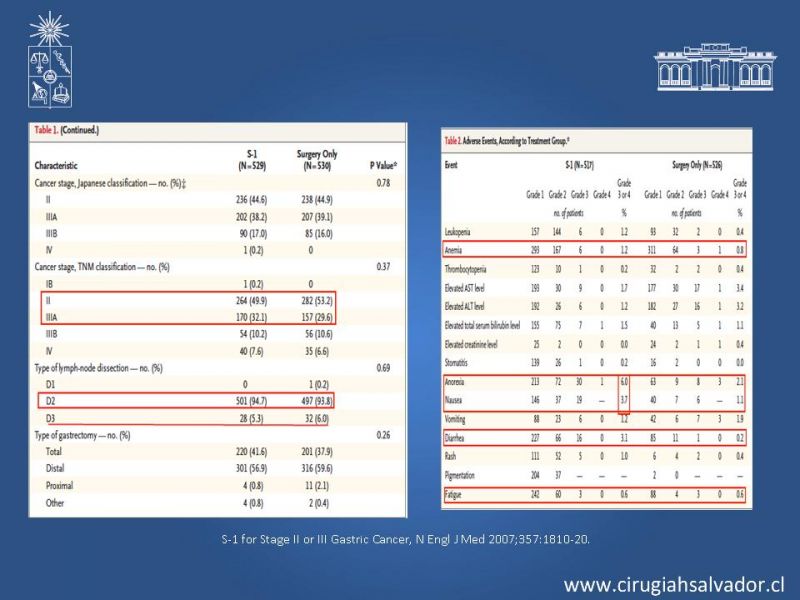Viewport: 800px width, 600px height.
Task: Open the www.cirugiahsalvador.cl link
Action: 674,585
